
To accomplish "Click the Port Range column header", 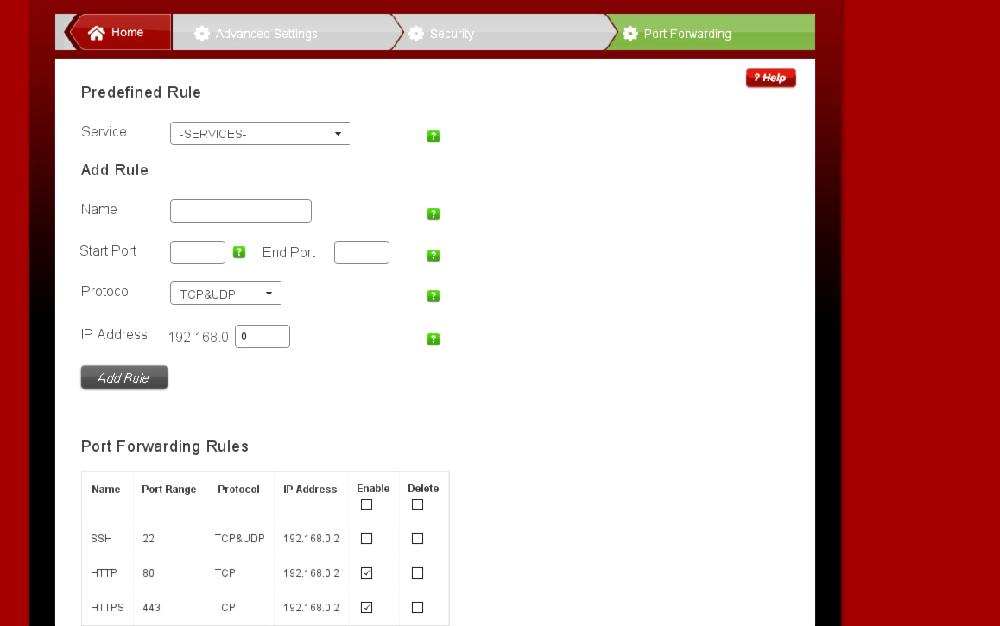I will [168, 490].
